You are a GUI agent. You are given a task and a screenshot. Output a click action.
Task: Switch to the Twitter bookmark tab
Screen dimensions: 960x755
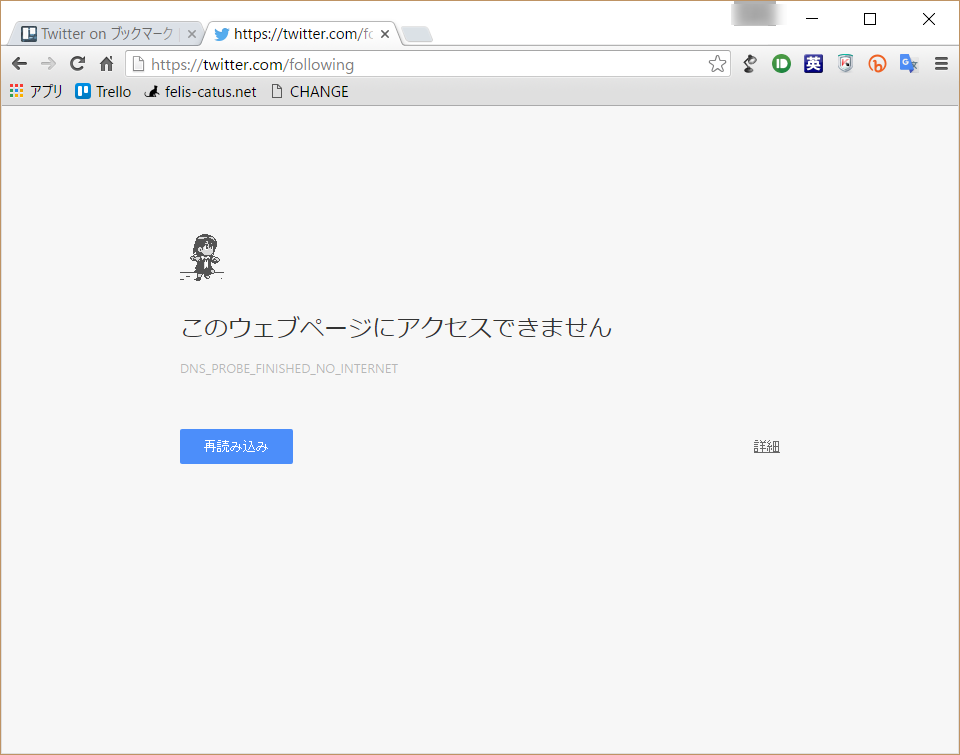[x=100, y=33]
